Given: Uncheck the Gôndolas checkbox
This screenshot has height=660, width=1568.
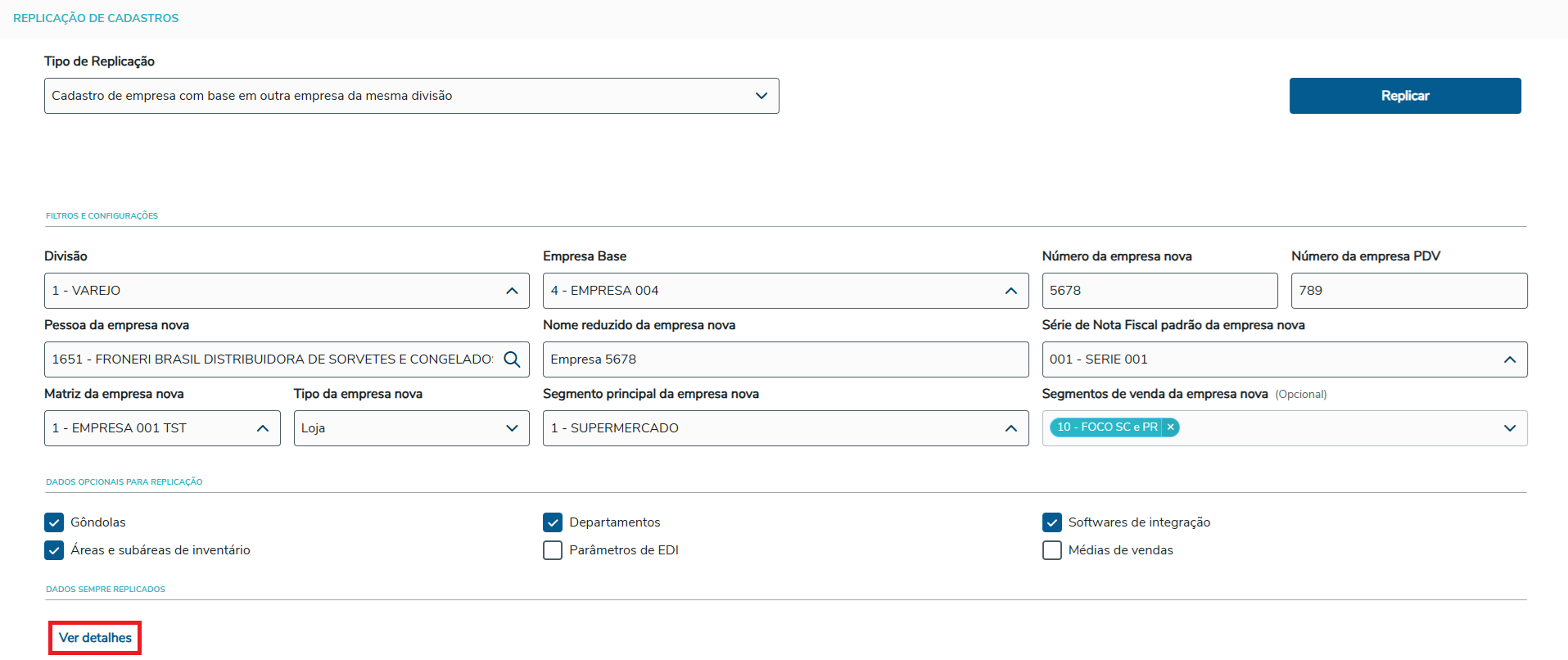Looking at the screenshot, I should click(54, 522).
